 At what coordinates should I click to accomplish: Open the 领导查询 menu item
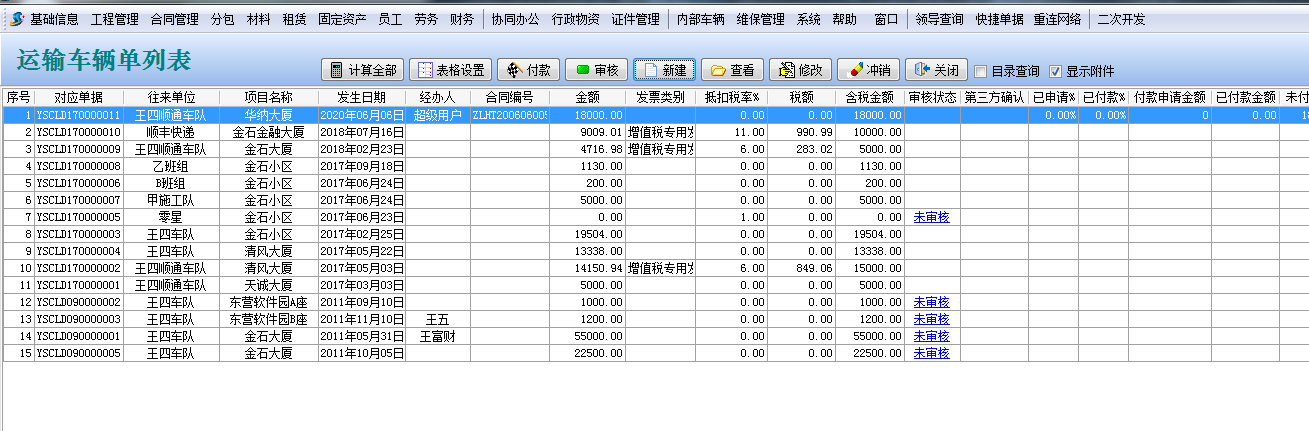(939, 19)
